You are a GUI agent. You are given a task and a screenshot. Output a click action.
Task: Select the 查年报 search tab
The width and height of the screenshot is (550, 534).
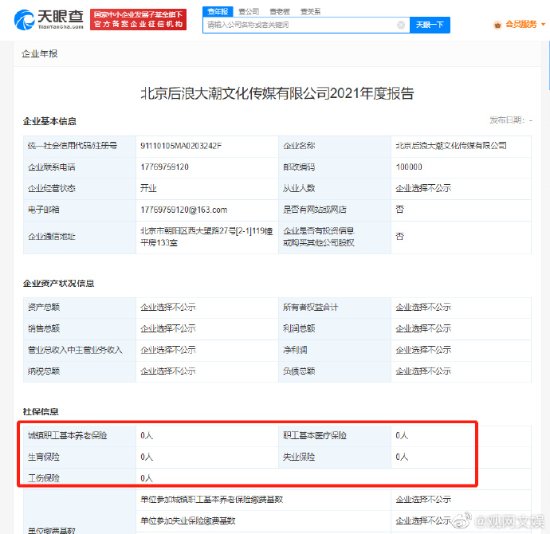click(218, 12)
